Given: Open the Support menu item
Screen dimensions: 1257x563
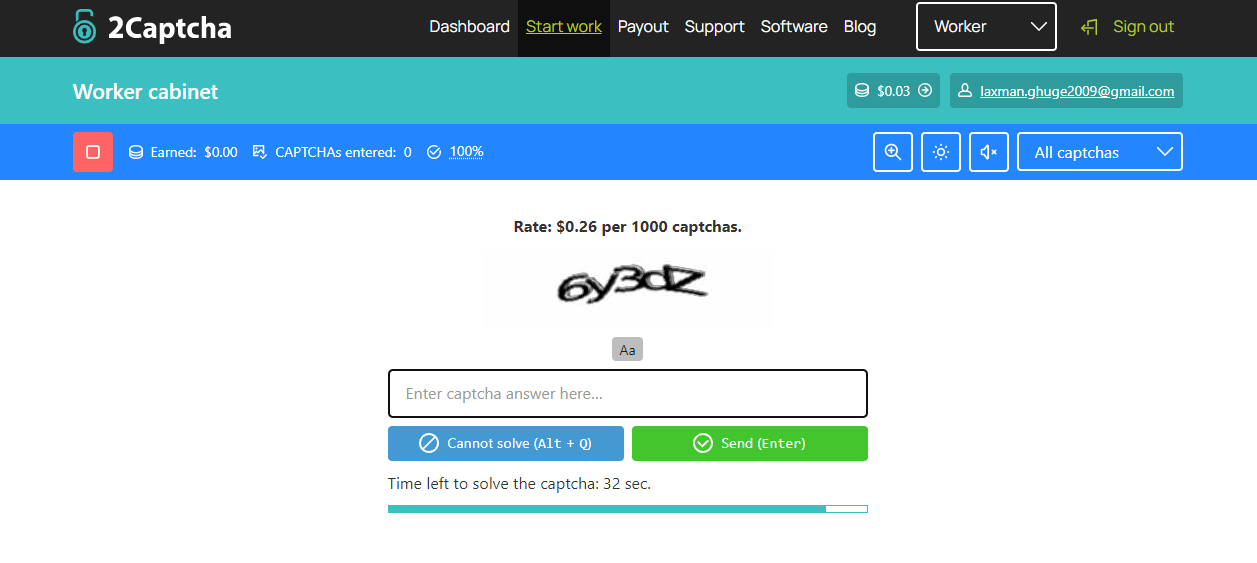Looking at the screenshot, I should (714, 27).
